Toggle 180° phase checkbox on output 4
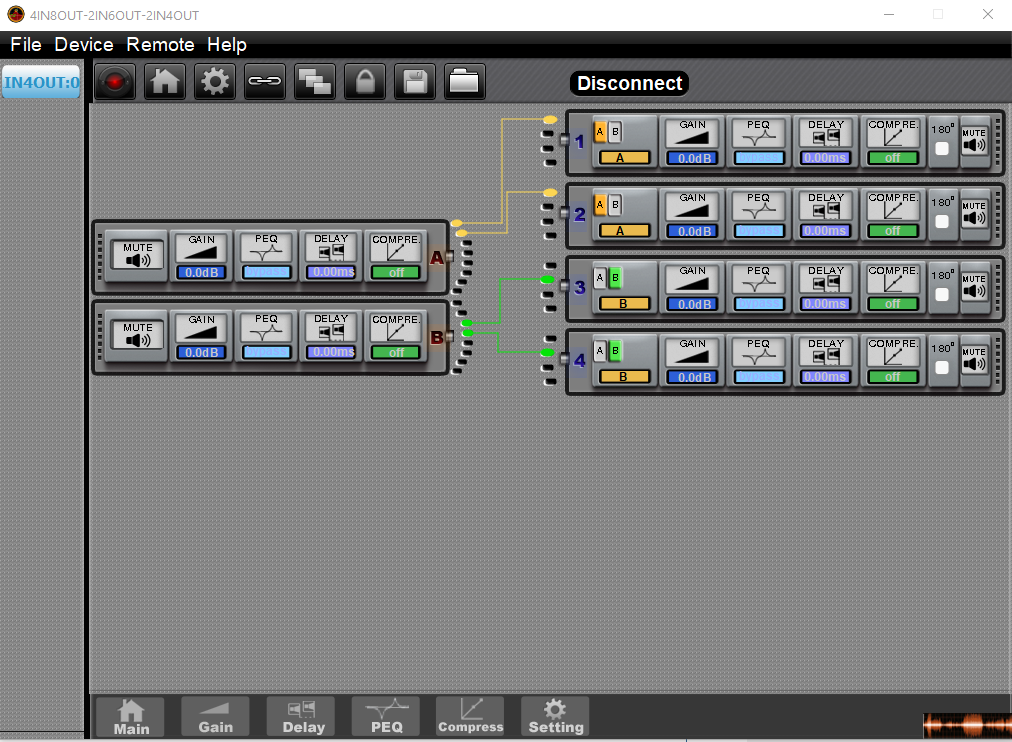Screen dimensions: 1012x742 pos(942,367)
